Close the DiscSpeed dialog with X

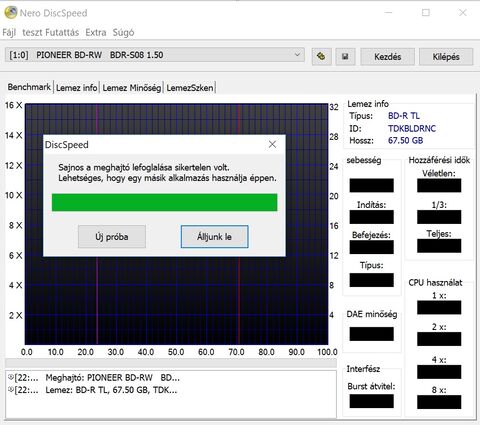pyautogui.click(x=272, y=144)
